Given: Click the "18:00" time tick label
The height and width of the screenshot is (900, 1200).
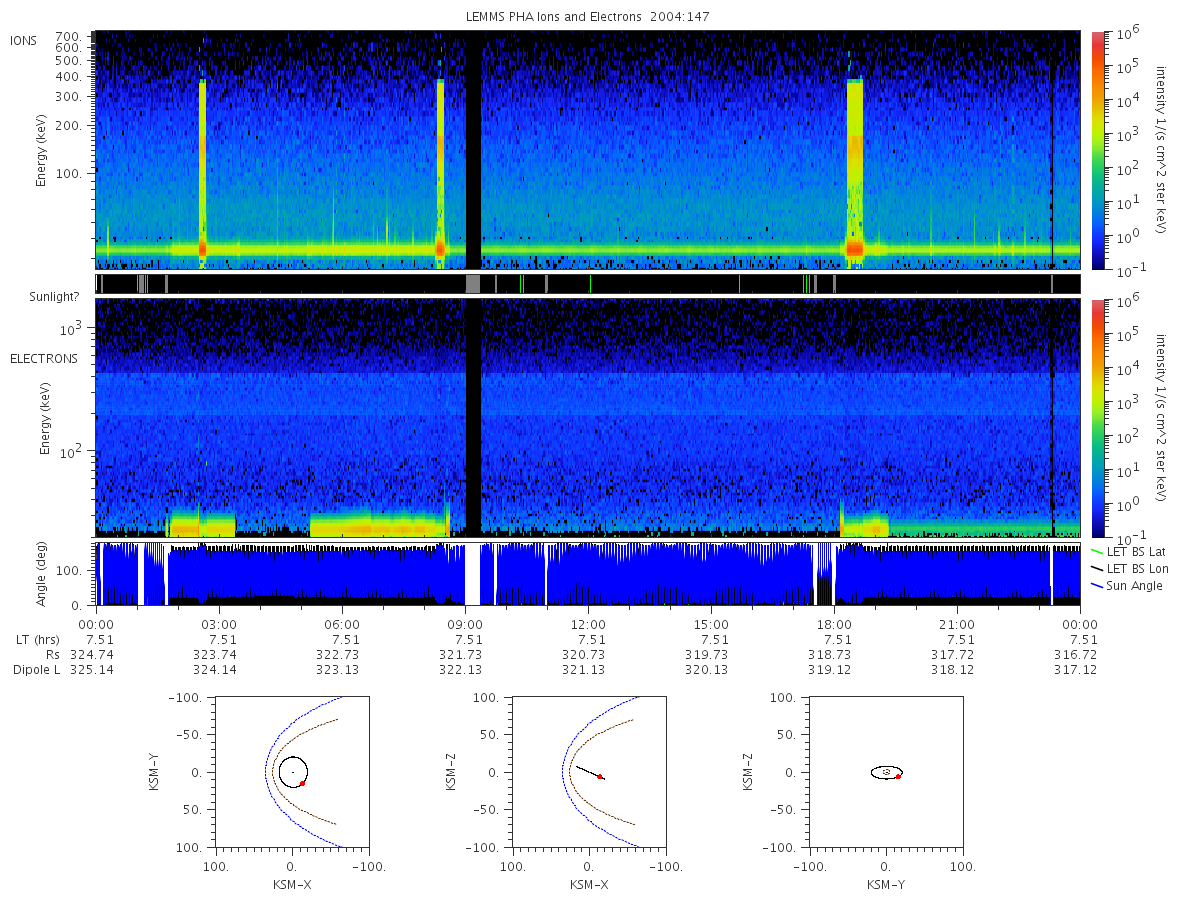Looking at the screenshot, I should [835, 624].
